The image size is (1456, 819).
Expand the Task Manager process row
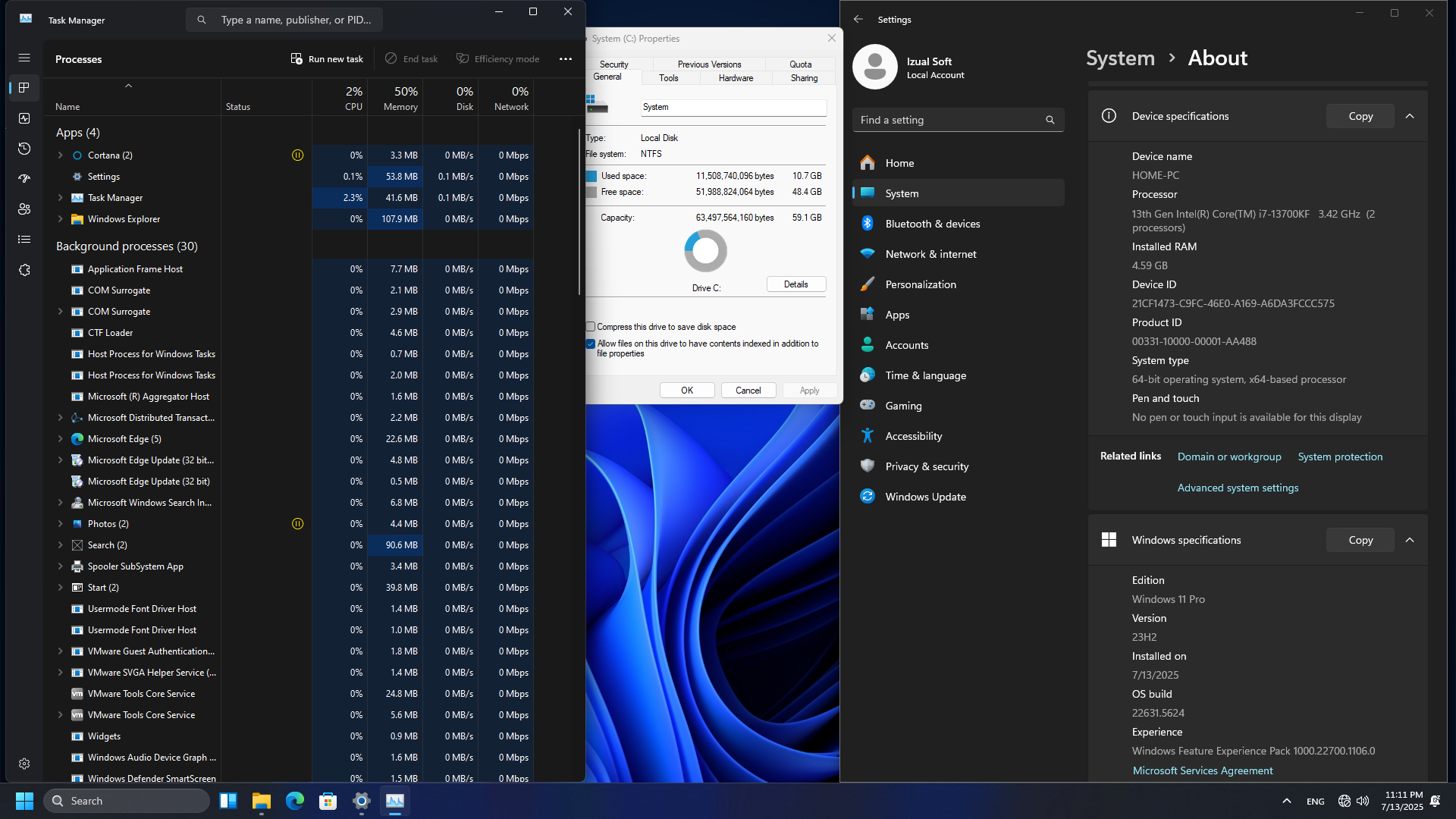pyautogui.click(x=61, y=198)
